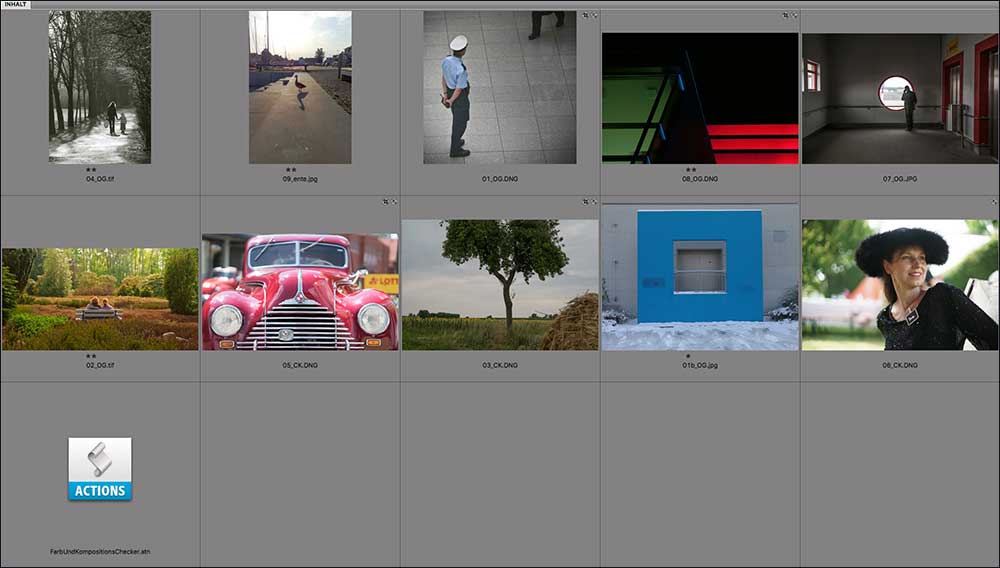The height and width of the screenshot is (568, 1000).
Task: Click the filename 07_OG.JPG
Action: (900, 179)
